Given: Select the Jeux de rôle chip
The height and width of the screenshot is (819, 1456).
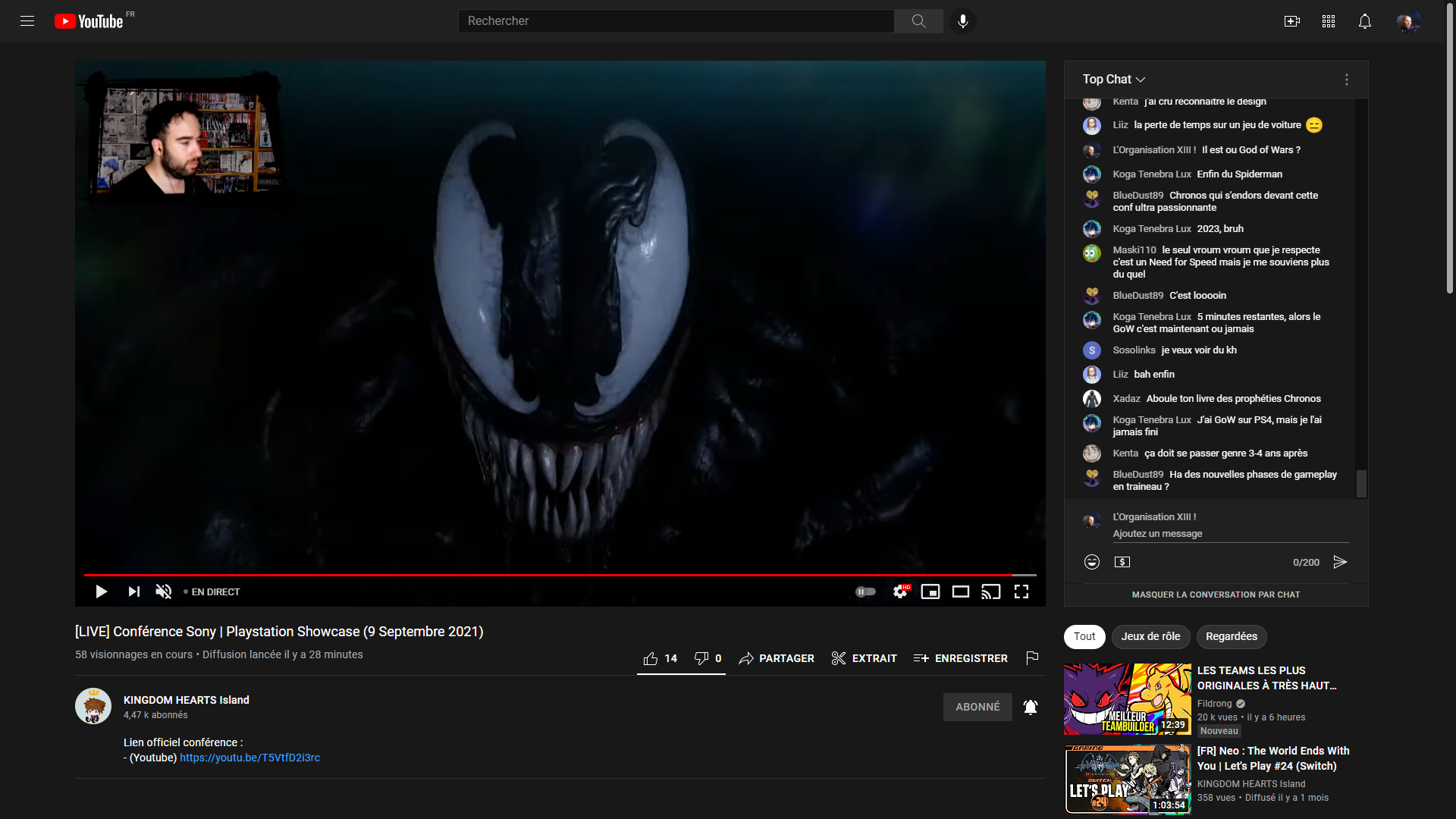Looking at the screenshot, I should 1151,637.
